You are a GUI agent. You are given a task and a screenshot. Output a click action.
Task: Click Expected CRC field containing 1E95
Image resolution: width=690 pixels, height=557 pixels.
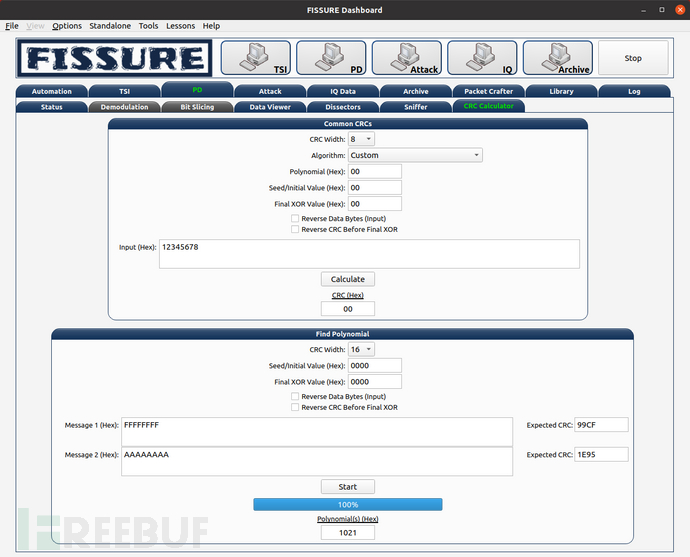pyautogui.click(x=601, y=454)
